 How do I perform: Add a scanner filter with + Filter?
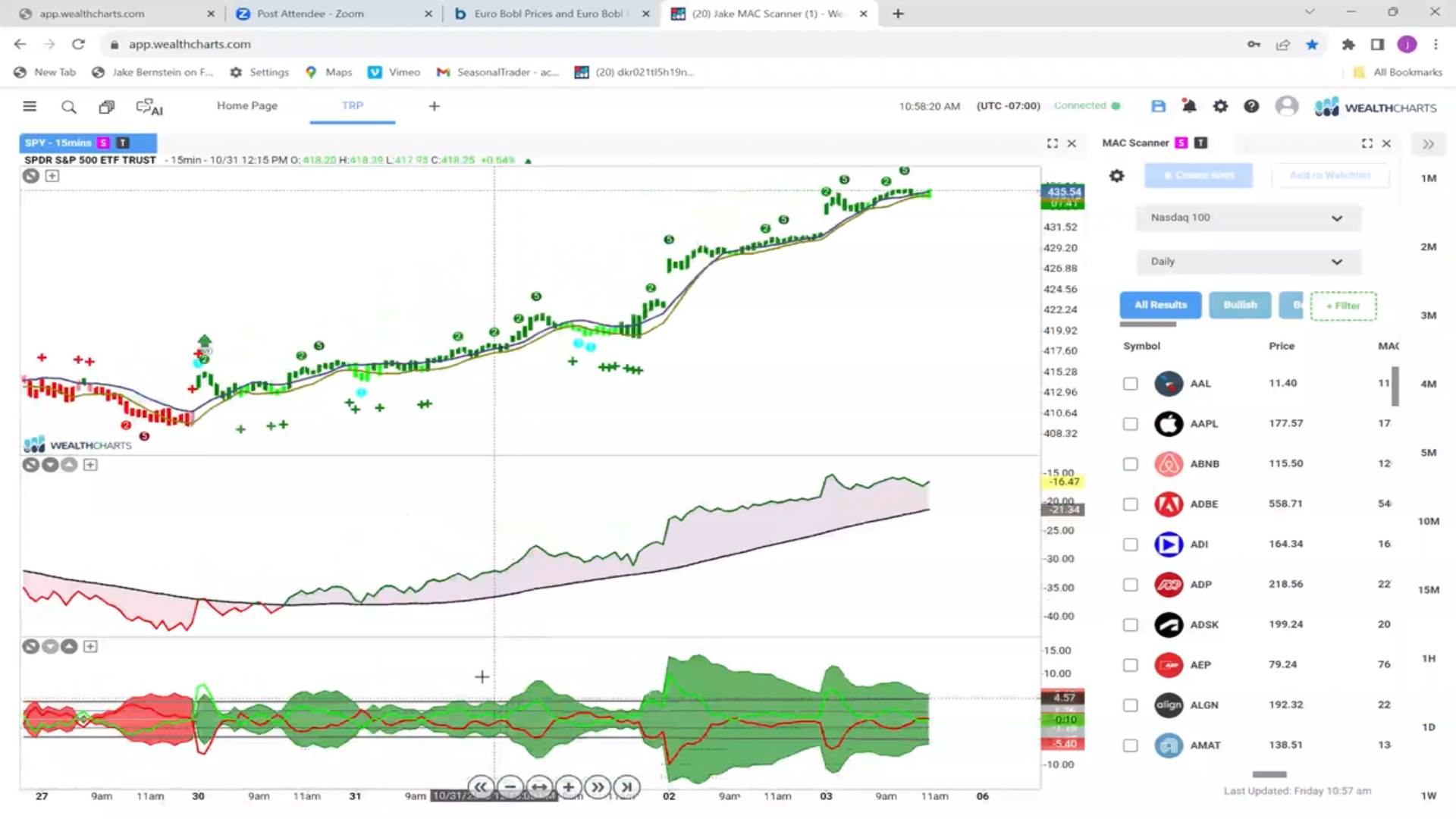[x=1343, y=306]
